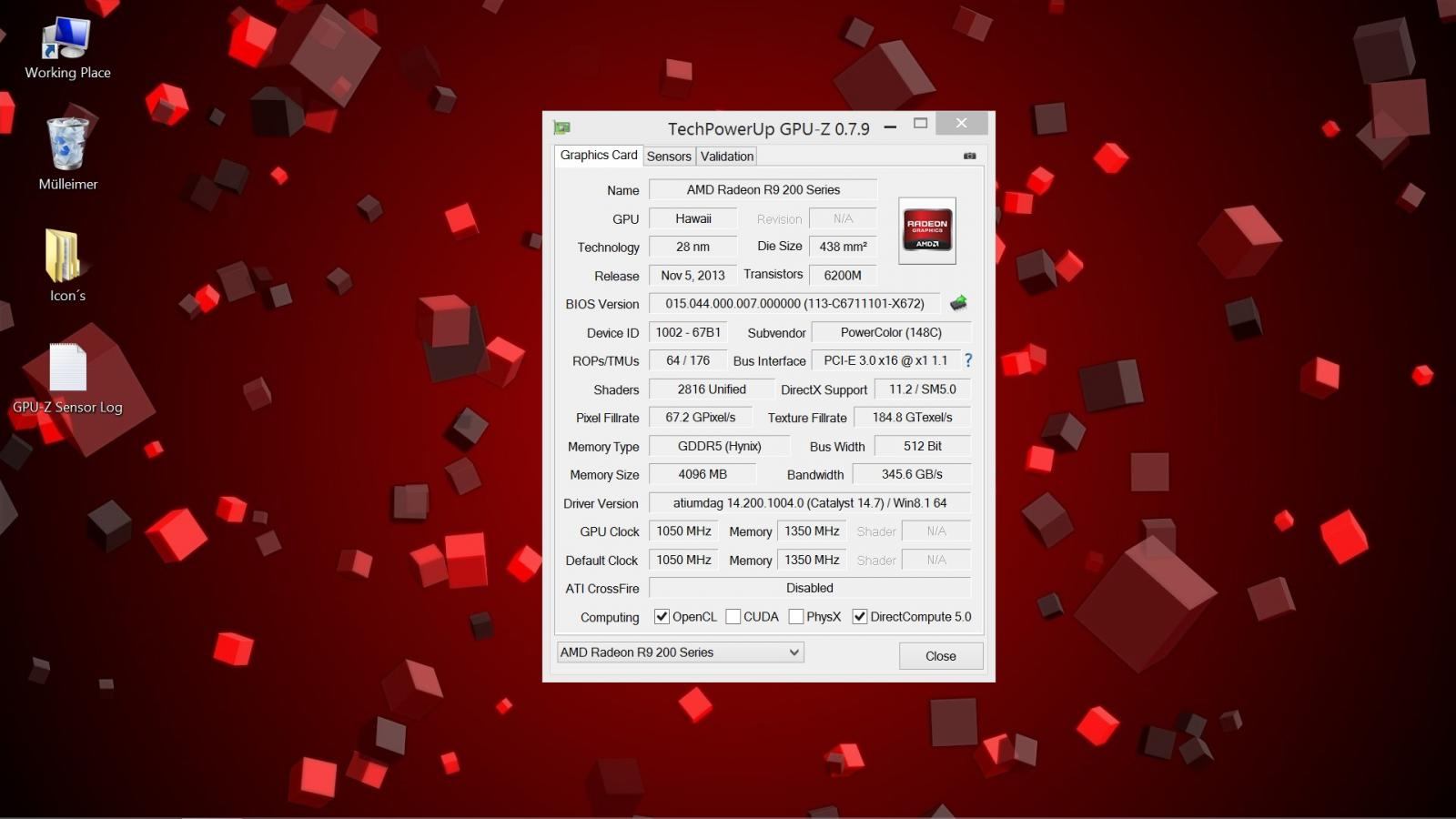The height and width of the screenshot is (819, 1456).
Task: Click the Bus Interface value PCI-E 3.0 x16
Action: tap(885, 361)
